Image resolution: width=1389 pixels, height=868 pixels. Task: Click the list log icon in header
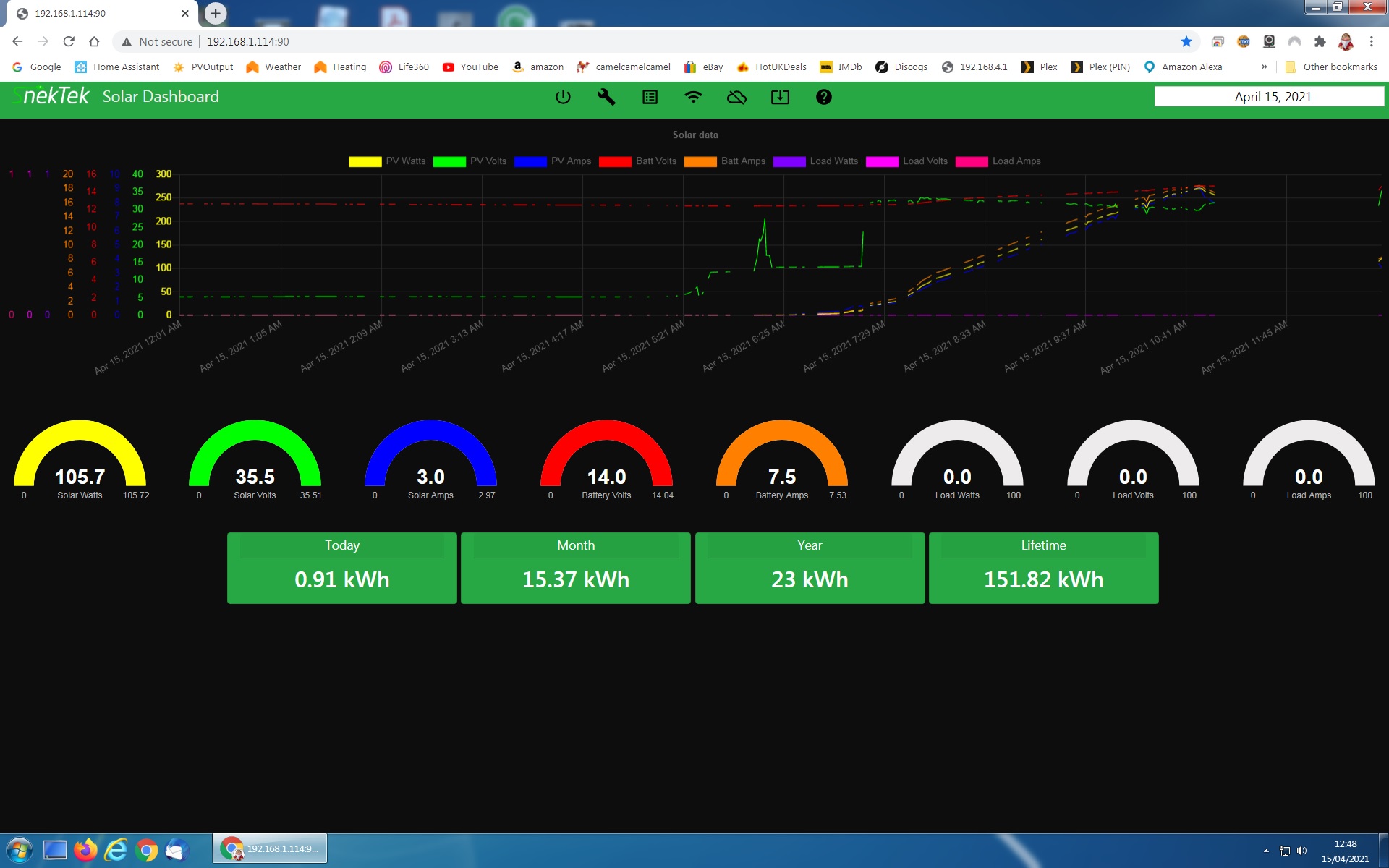[x=650, y=97]
